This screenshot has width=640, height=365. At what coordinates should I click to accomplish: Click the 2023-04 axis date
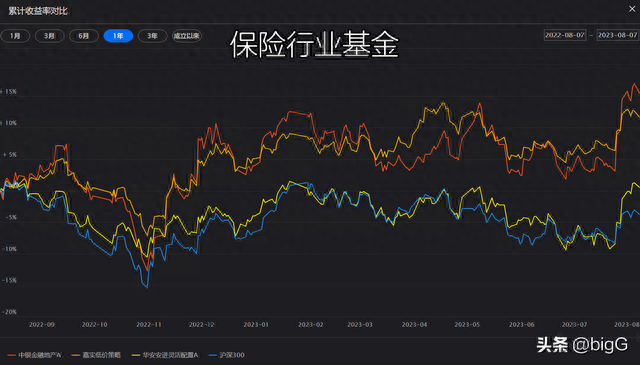(x=414, y=325)
